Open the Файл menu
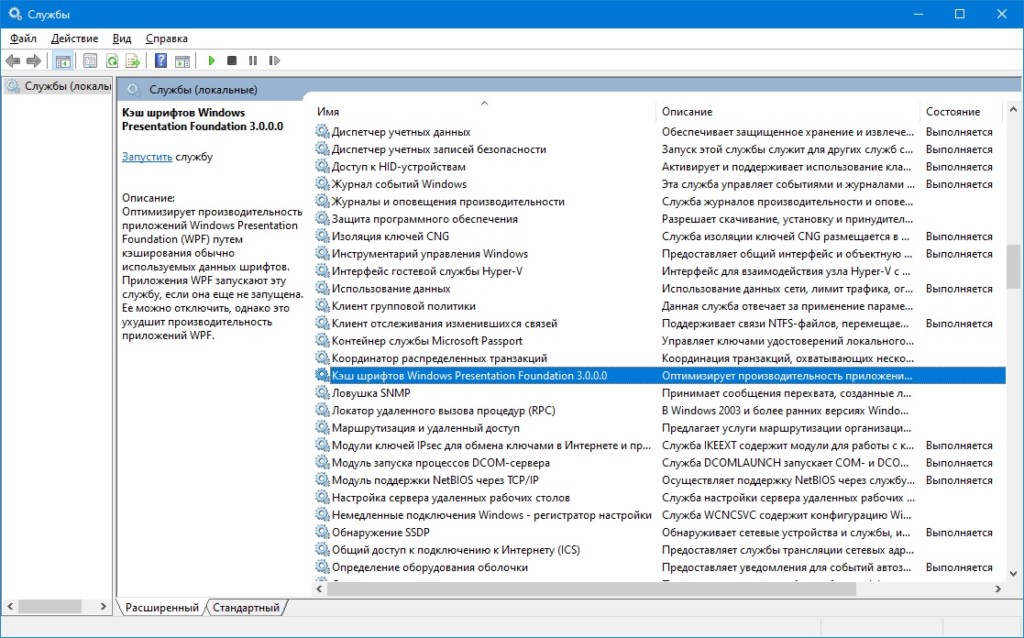 point(24,39)
